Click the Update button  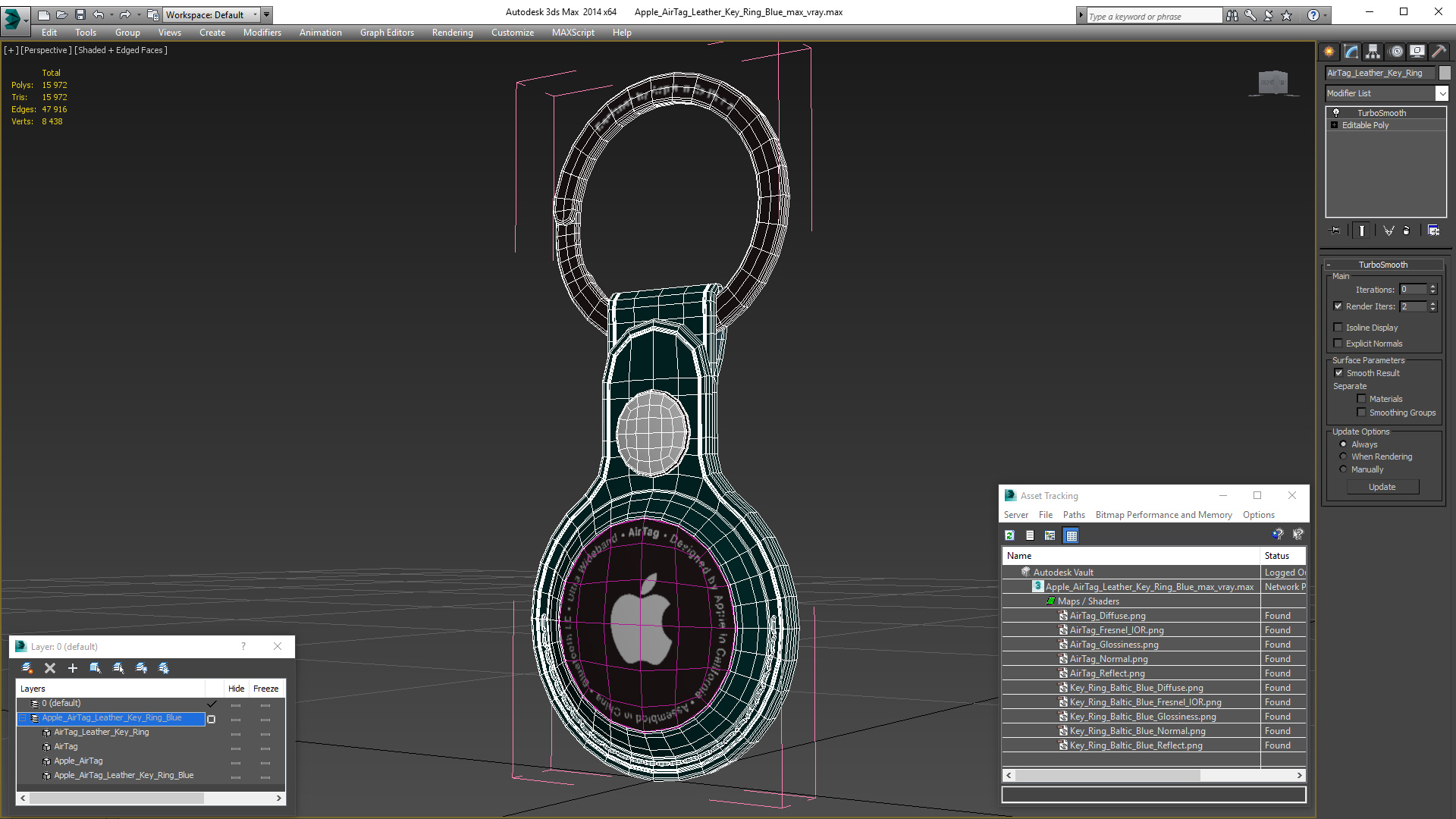click(1382, 488)
